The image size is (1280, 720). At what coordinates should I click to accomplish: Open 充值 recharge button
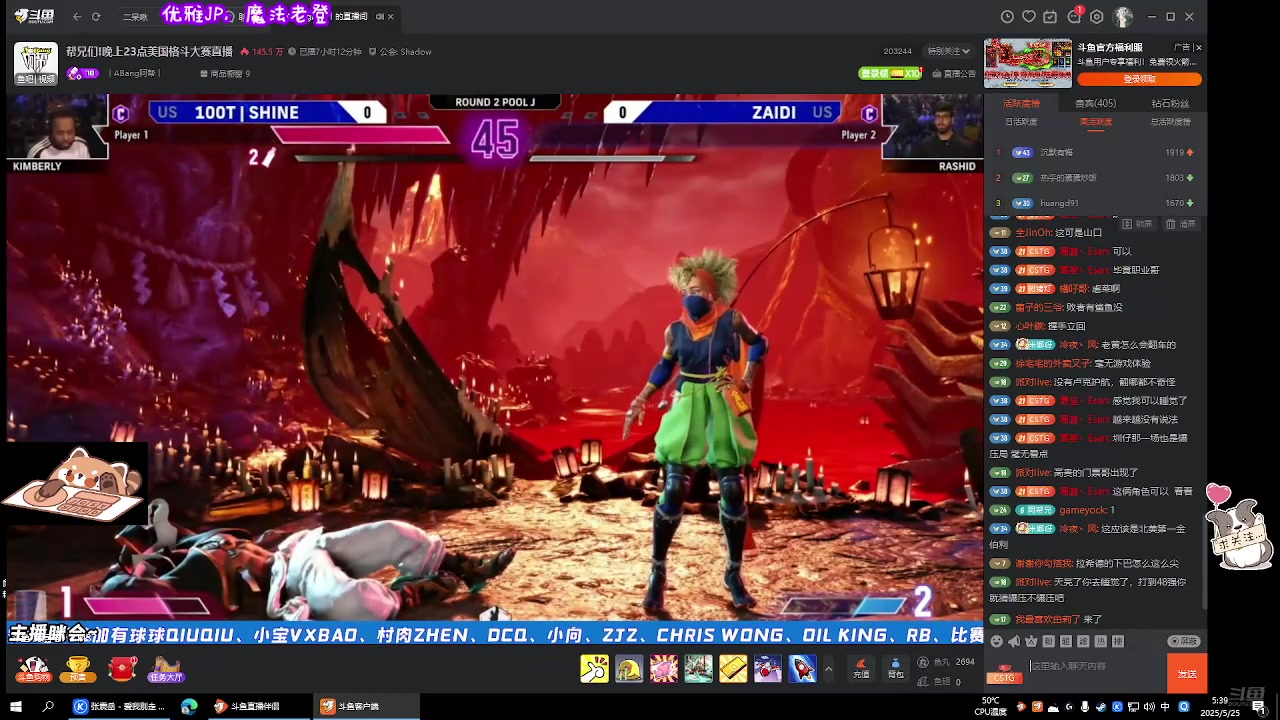point(861,668)
